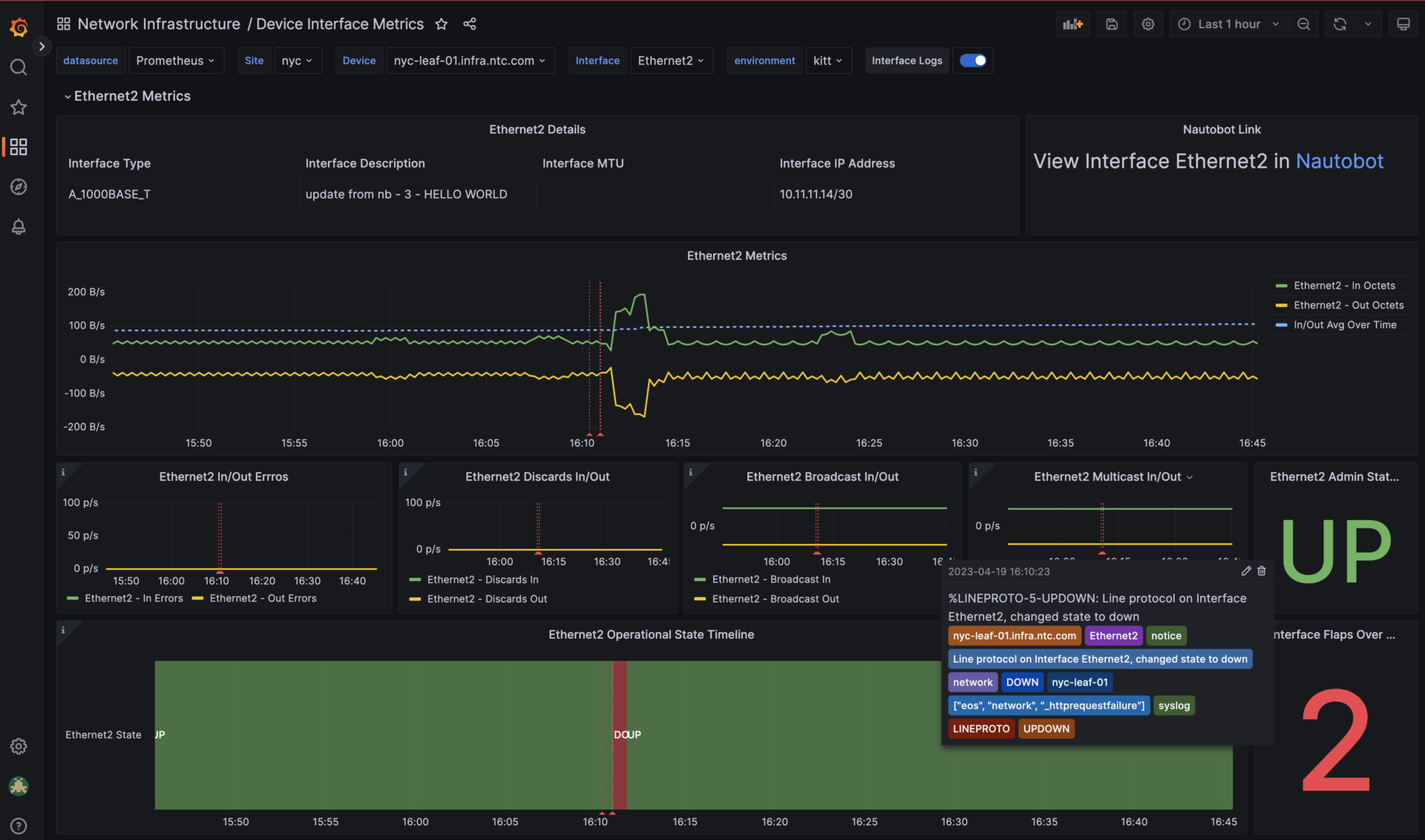Screen dimensions: 1425x840
Task: Share this dashboard via share icon
Action: pos(470,24)
